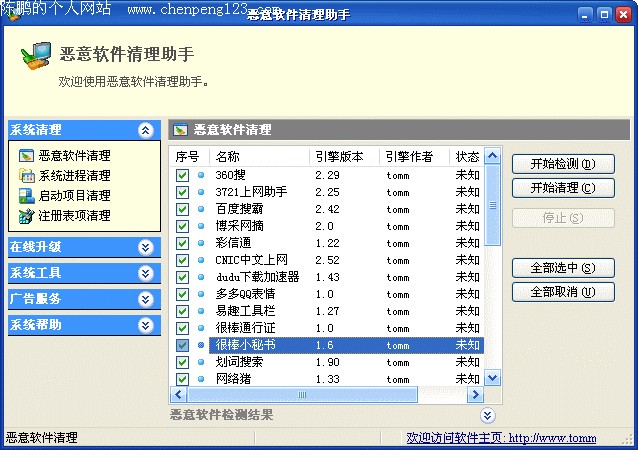Click the 启动项目清理 icon
The width and height of the screenshot is (638, 450).
[26, 196]
